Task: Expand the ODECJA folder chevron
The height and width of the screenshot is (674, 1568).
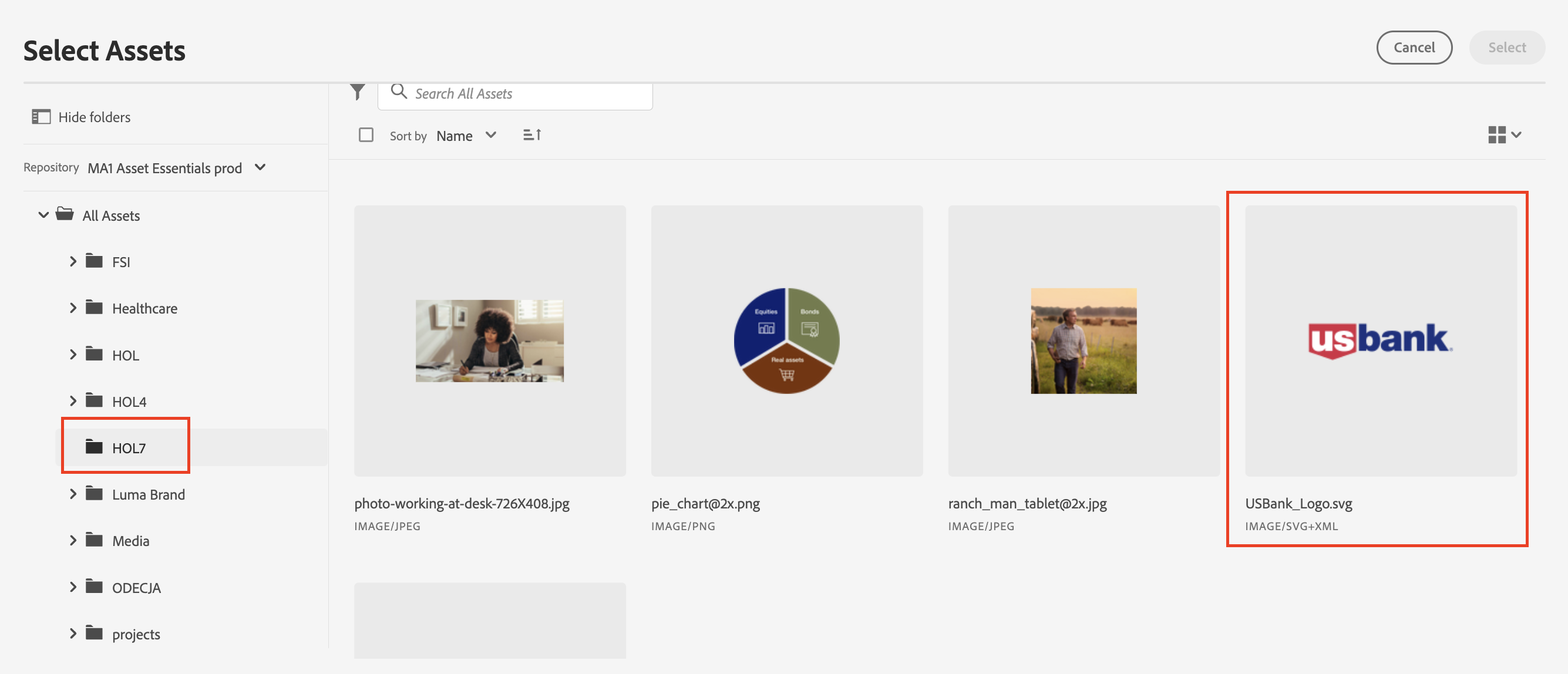Action: tap(73, 587)
